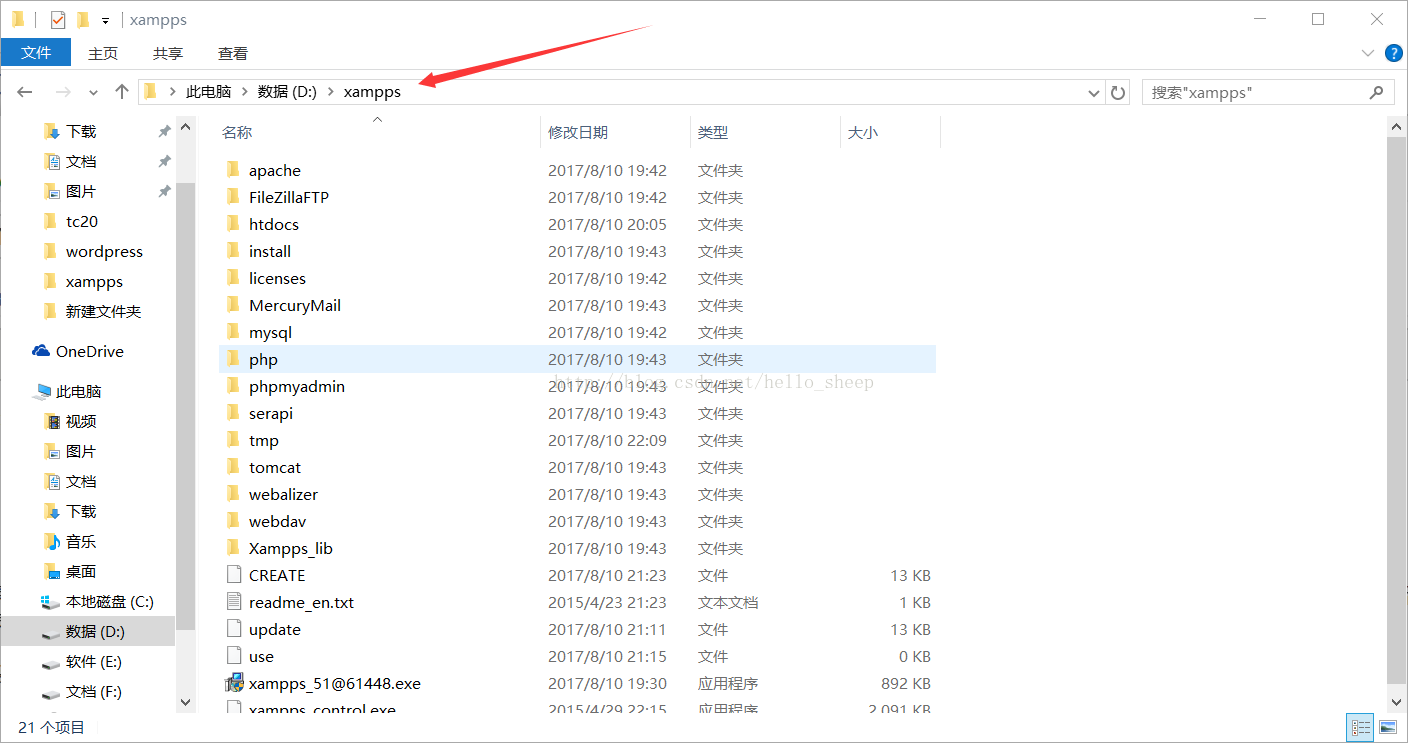Click the xampps_51@61448.exe application icon
This screenshot has width=1408, height=743.
coord(234,683)
